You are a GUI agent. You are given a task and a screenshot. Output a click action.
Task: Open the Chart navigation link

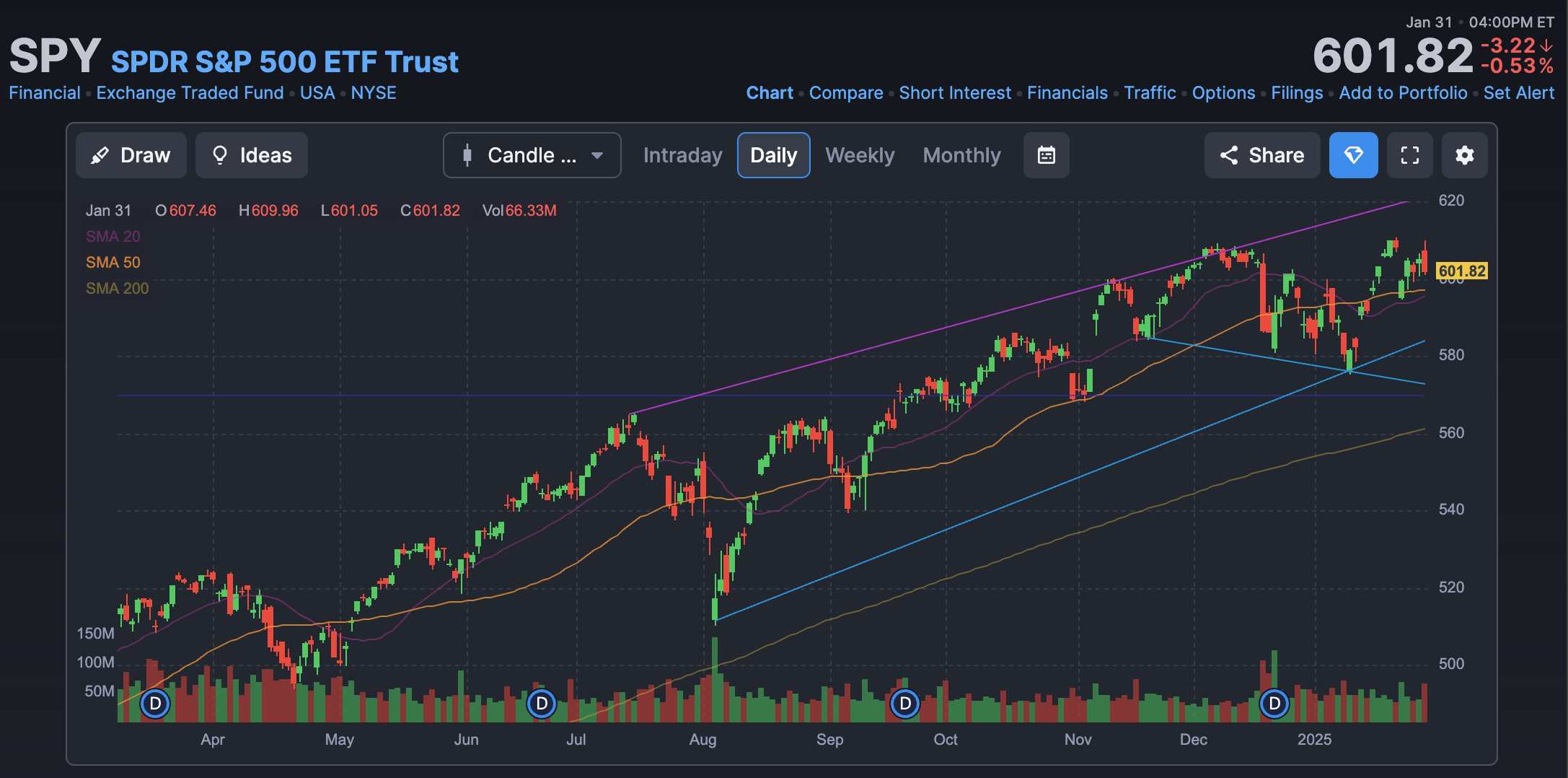pos(770,93)
